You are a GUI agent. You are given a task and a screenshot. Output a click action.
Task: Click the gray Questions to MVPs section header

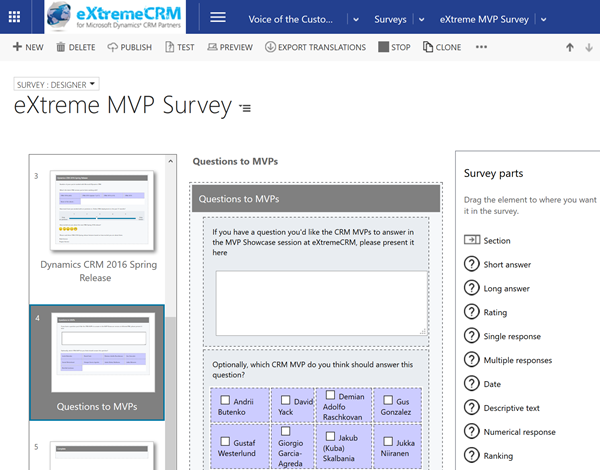pos(316,199)
